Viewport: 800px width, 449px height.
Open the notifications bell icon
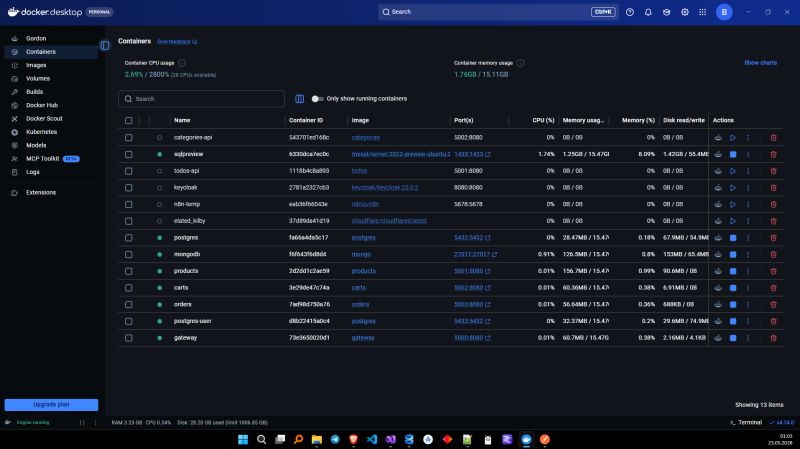coord(648,12)
